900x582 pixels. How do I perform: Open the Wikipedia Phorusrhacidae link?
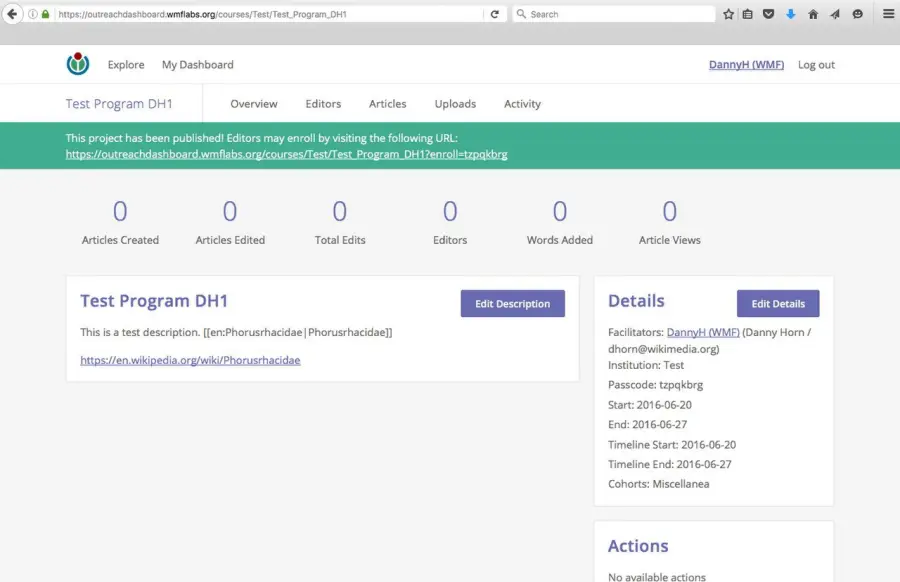pyautogui.click(x=190, y=360)
